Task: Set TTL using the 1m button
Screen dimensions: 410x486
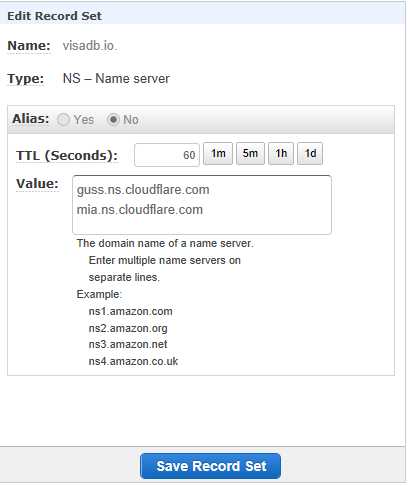Action: coord(218,154)
